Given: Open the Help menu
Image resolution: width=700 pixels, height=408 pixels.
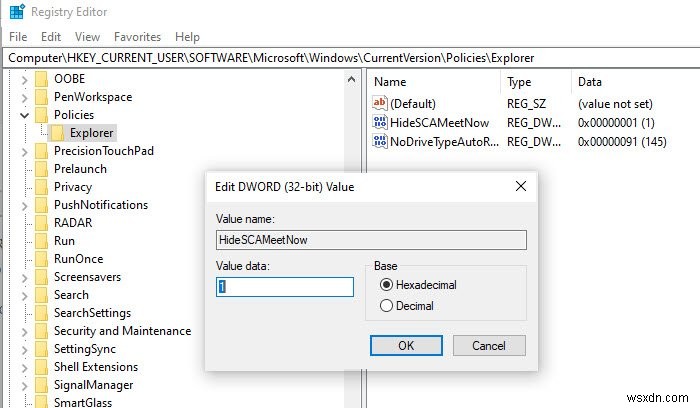Looking at the screenshot, I should tap(187, 37).
